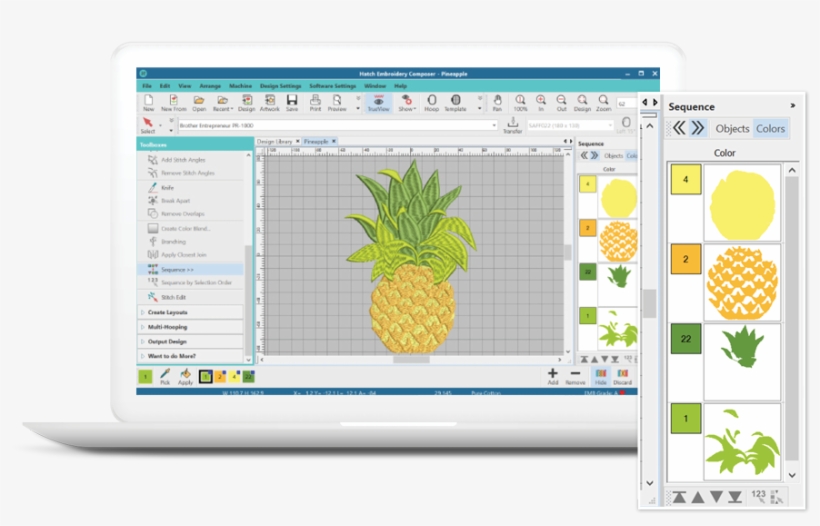Click the Save floppy disk icon
The height and width of the screenshot is (526, 820).
pyautogui.click(x=292, y=102)
